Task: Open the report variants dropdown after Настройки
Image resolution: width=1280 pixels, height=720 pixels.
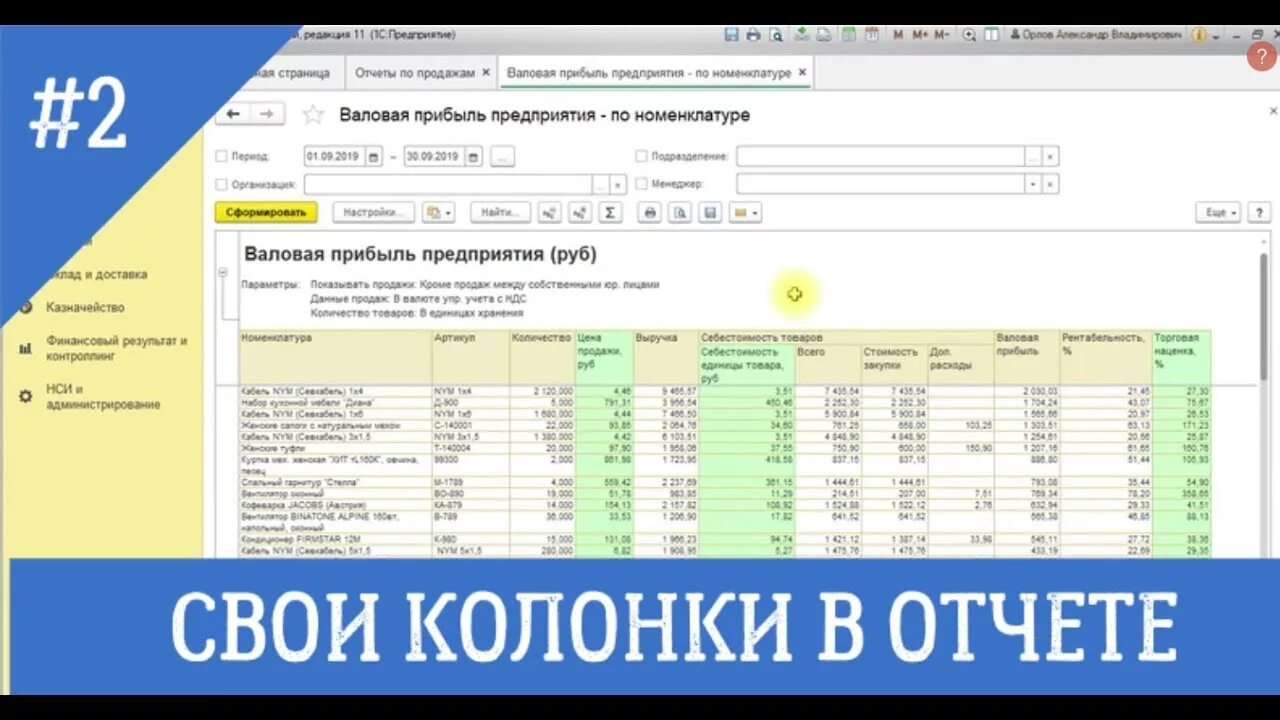Action: point(438,212)
